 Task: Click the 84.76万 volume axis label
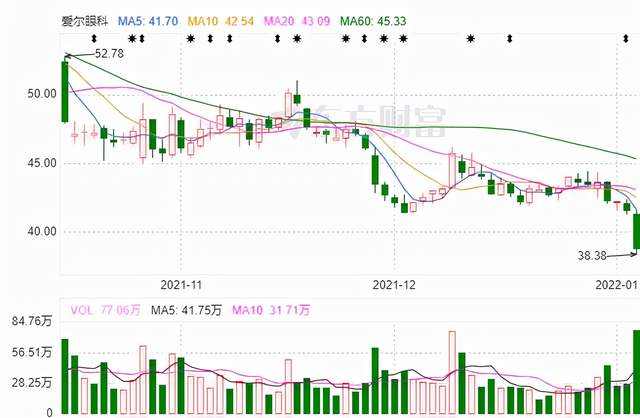[32, 321]
